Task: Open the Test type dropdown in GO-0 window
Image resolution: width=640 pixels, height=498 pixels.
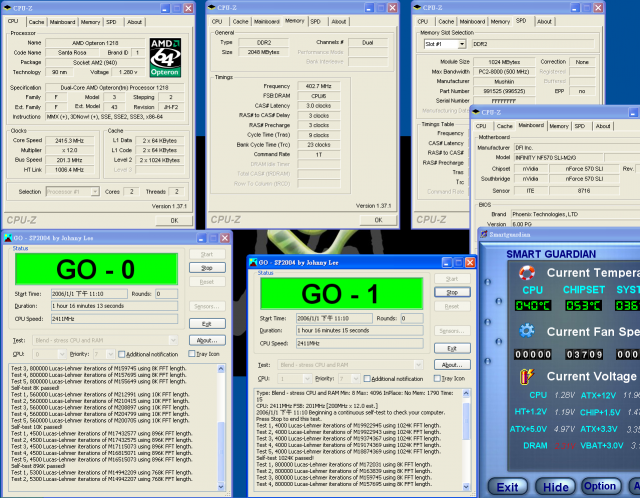Action: coord(173,340)
